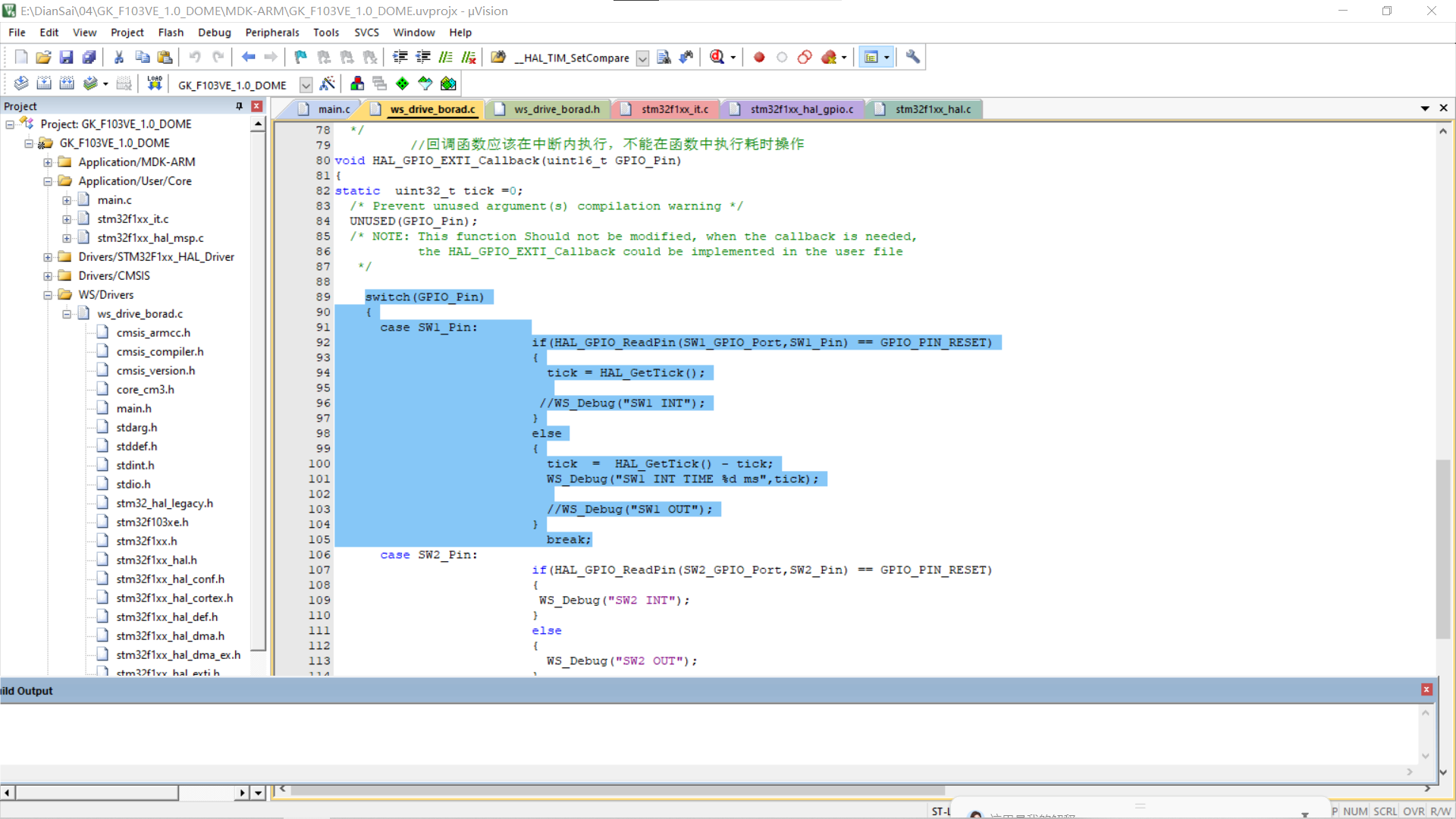Click Manage Run-Time Environment green diamond
Image resolution: width=1456 pixels, height=819 pixels.
(x=402, y=83)
